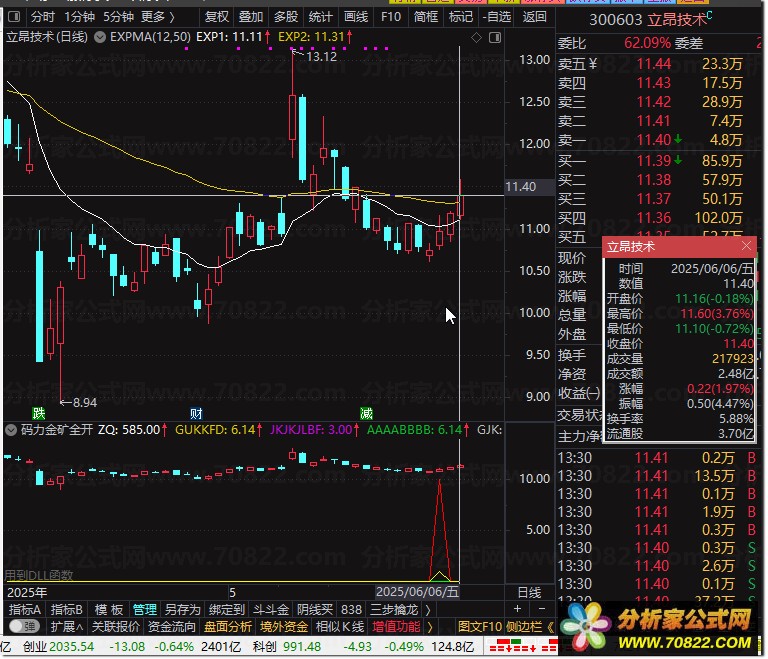This screenshot has width=768, height=659.
Task: Click the 标记 toolbar button
Action: click(x=460, y=17)
